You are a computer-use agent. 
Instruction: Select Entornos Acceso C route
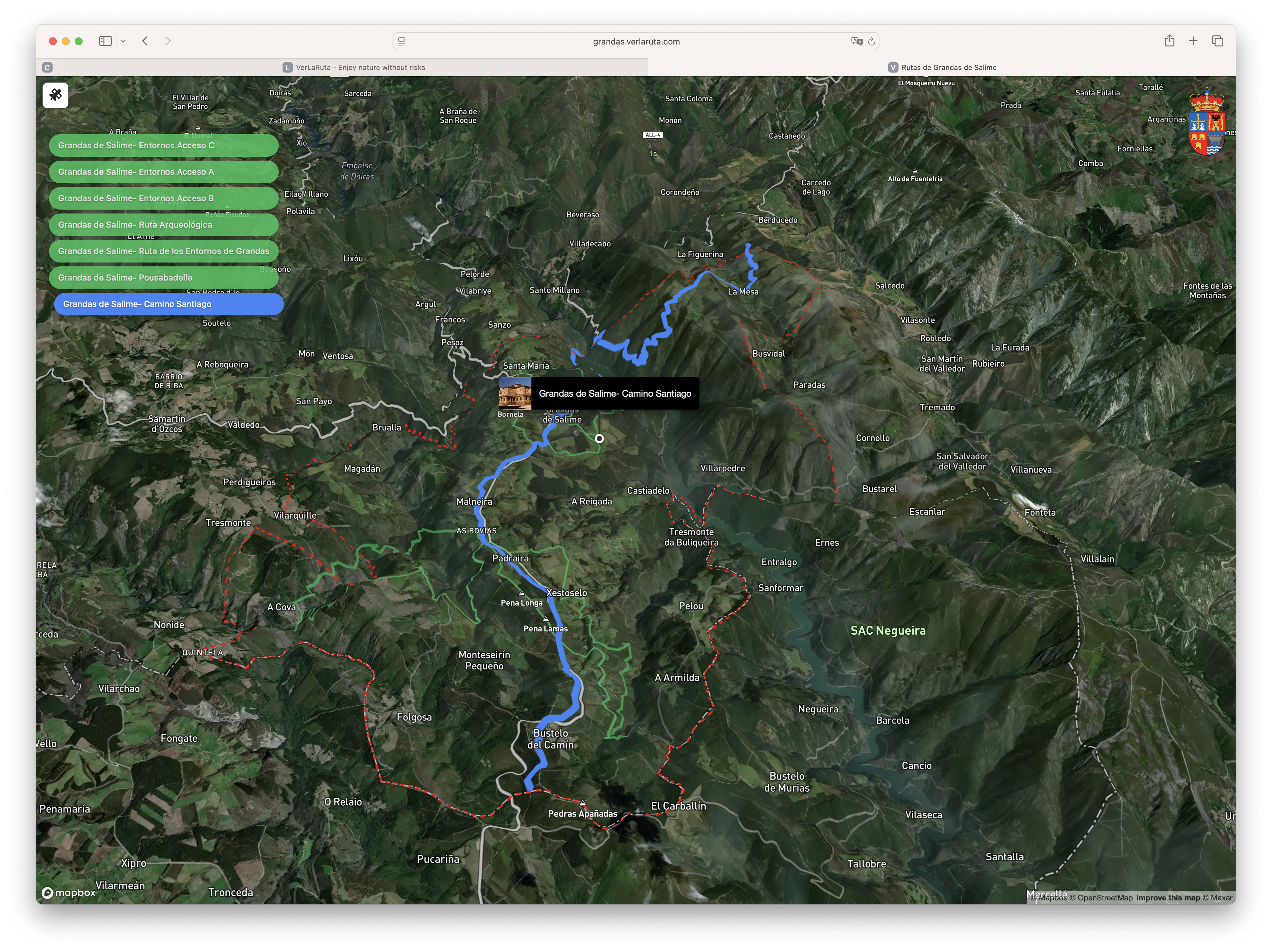[163, 145]
